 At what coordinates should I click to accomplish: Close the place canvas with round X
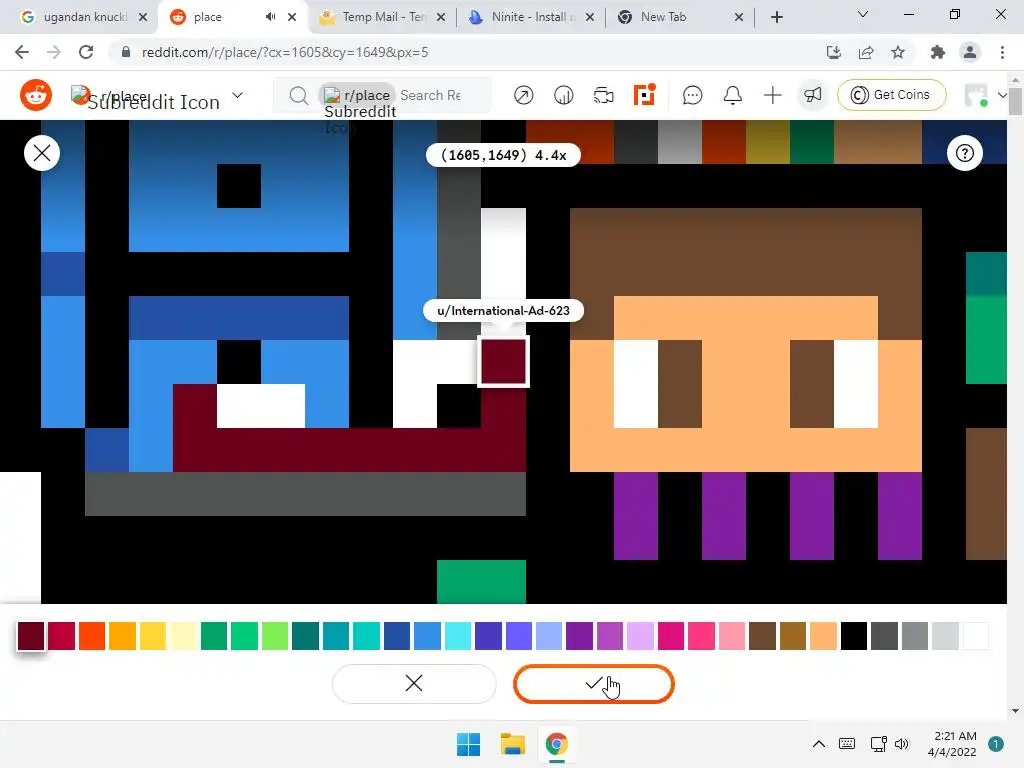click(42, 153)
